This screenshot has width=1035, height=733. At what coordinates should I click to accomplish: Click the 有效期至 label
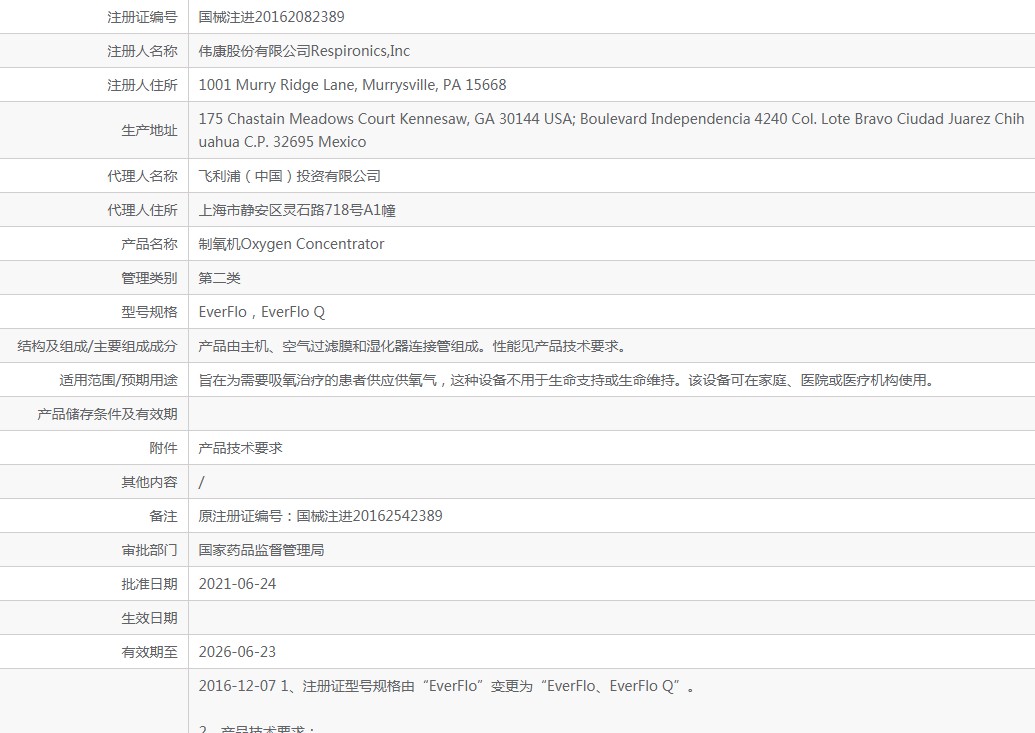tap(150, 652)
